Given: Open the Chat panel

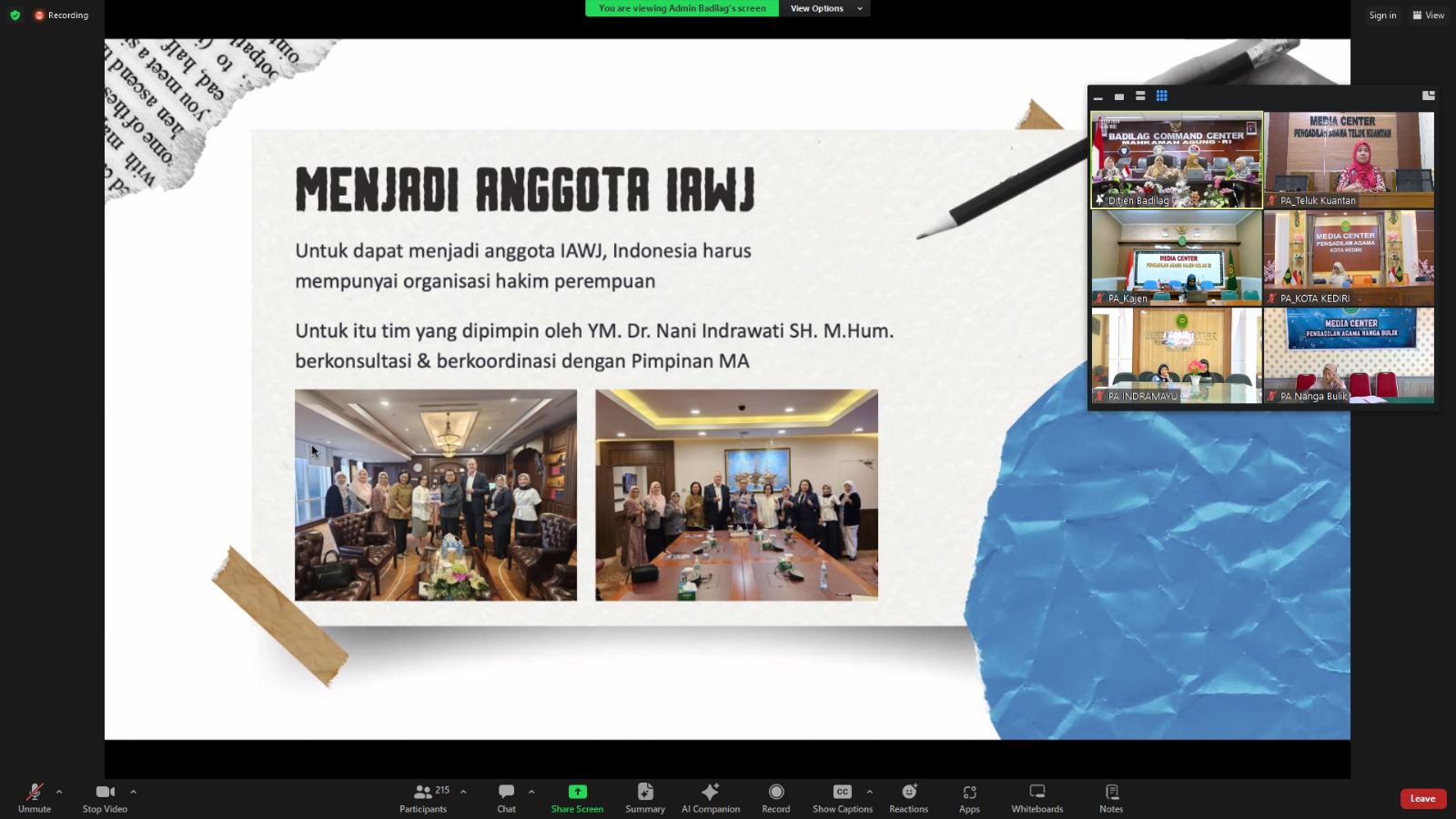Looking at the screenshot, I should [x=507, y=798].
